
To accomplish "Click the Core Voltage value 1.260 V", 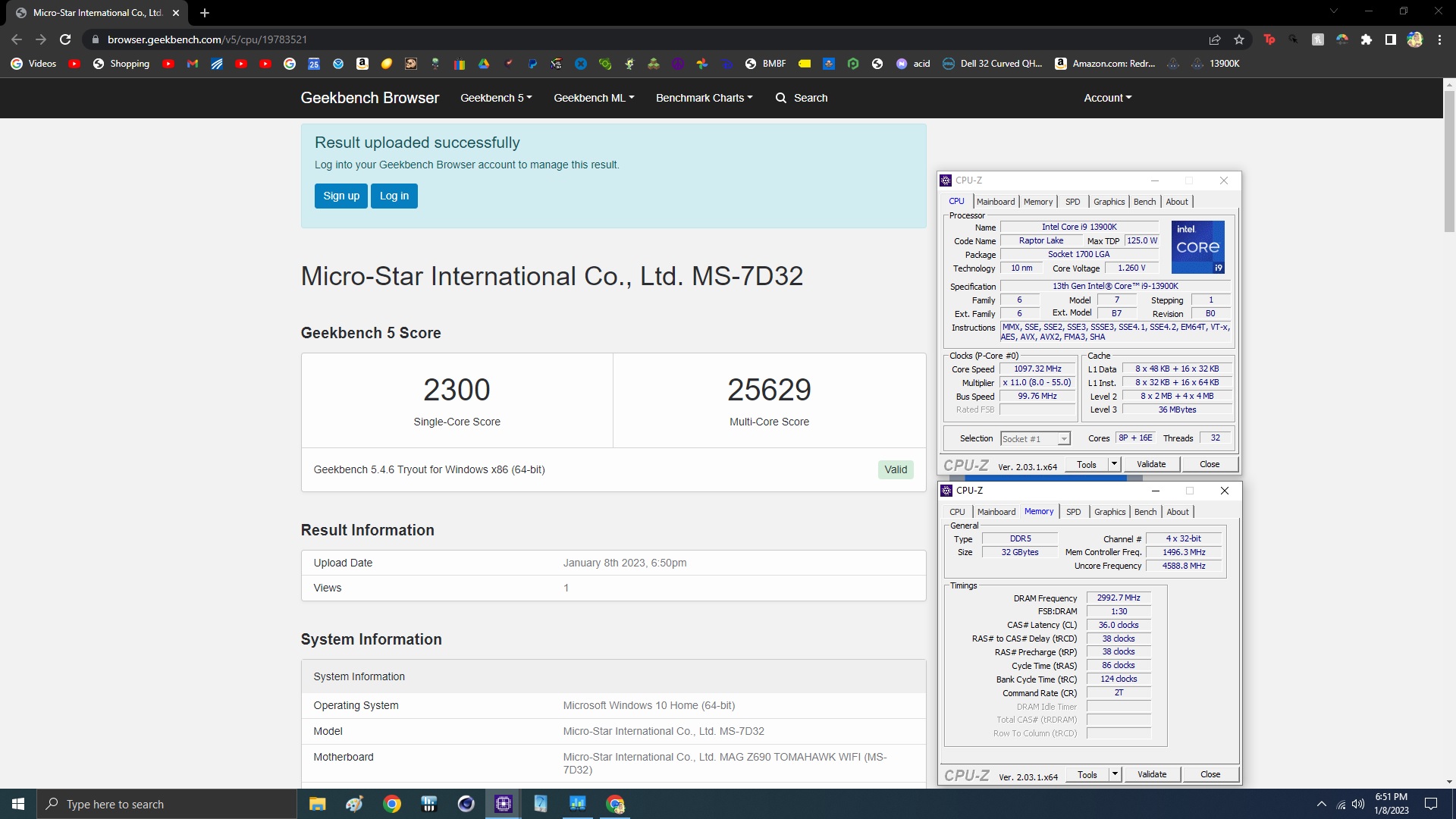I will pyautogui.click(x=1131, y=268).
